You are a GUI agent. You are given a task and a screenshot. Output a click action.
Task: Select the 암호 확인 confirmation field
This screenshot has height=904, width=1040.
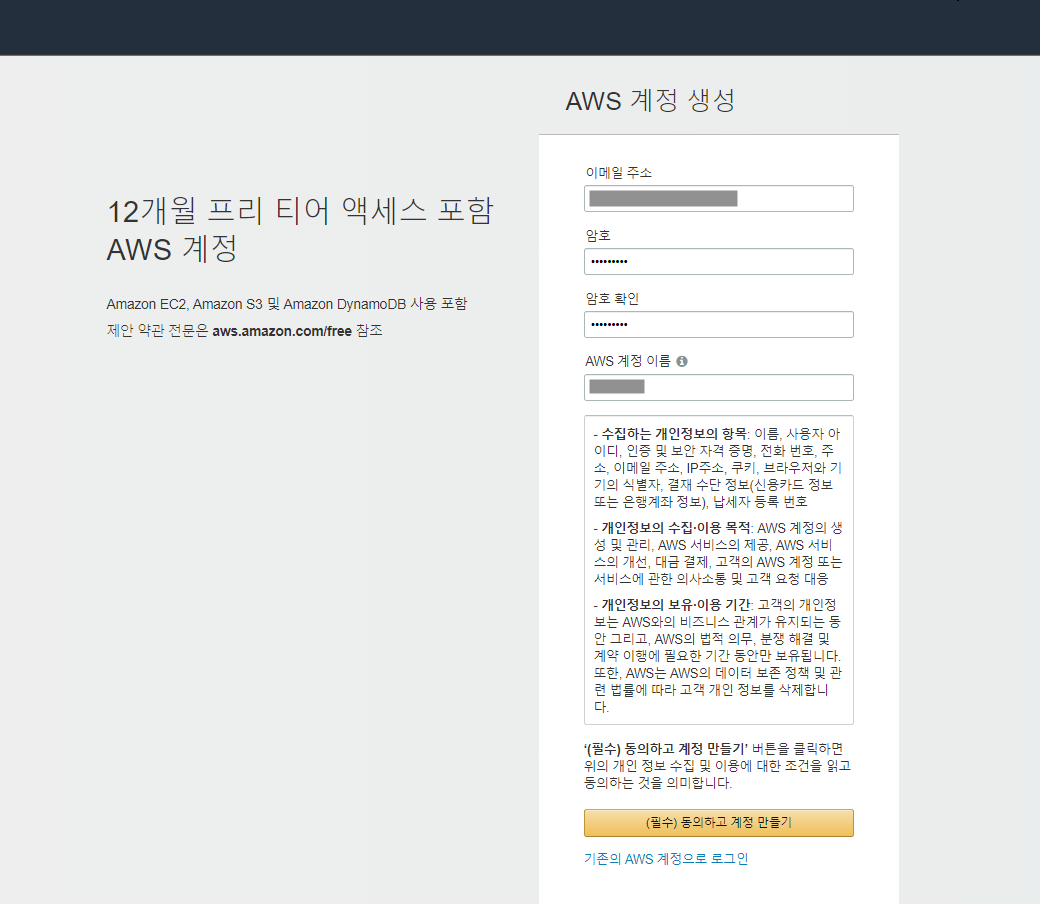718,324
